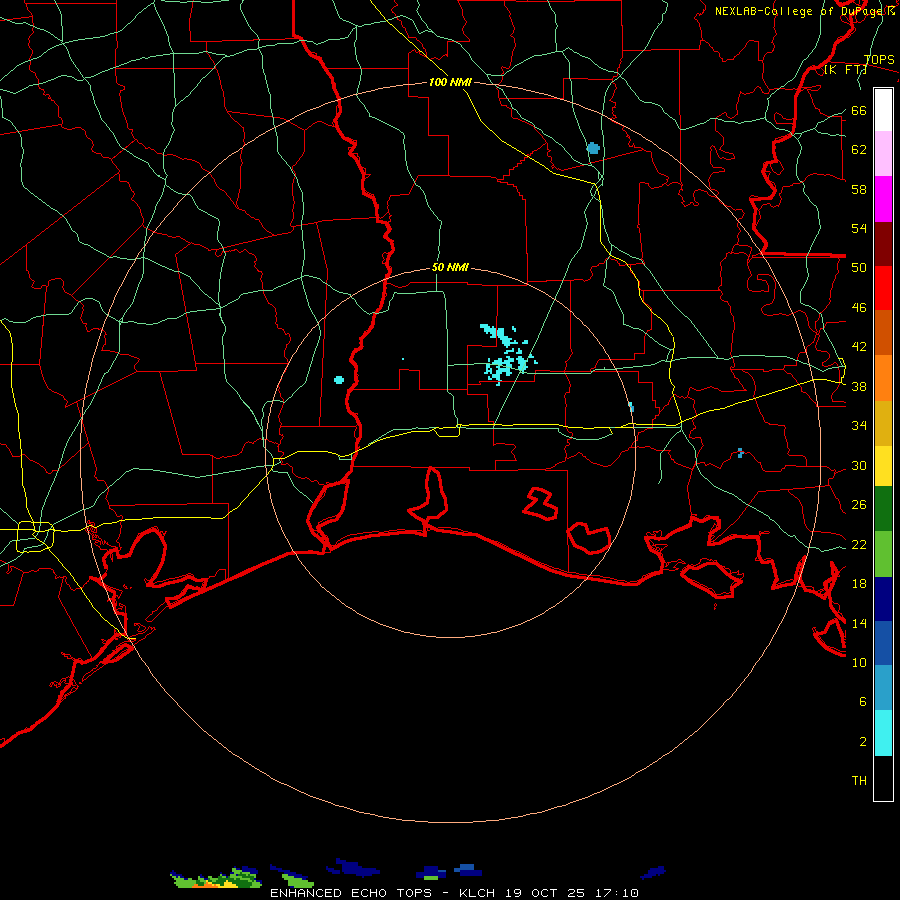Click the '58' legend value

[859, 189]
